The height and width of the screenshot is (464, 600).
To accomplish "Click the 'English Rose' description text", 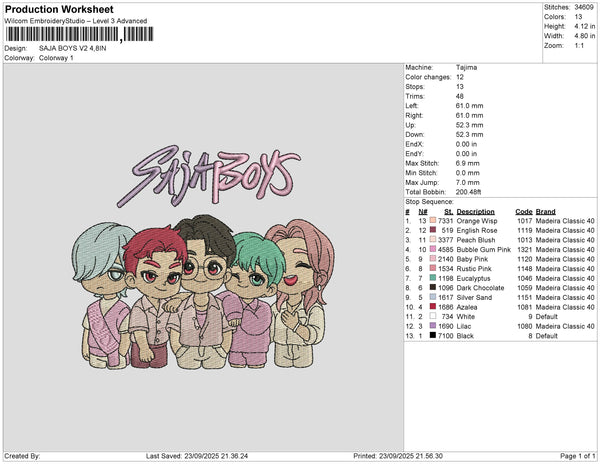I will 477,230.
